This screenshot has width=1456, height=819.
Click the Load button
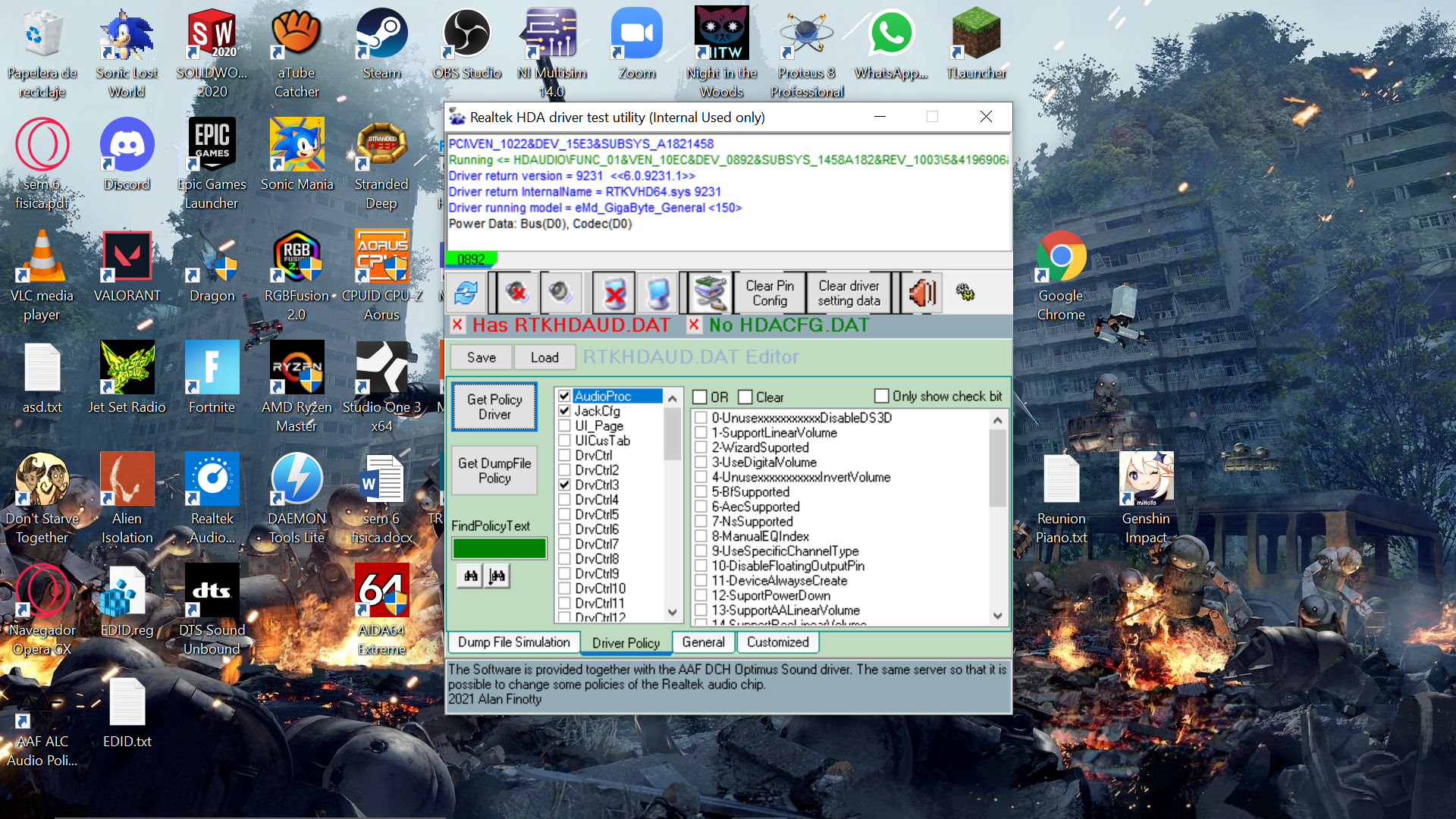544,357
